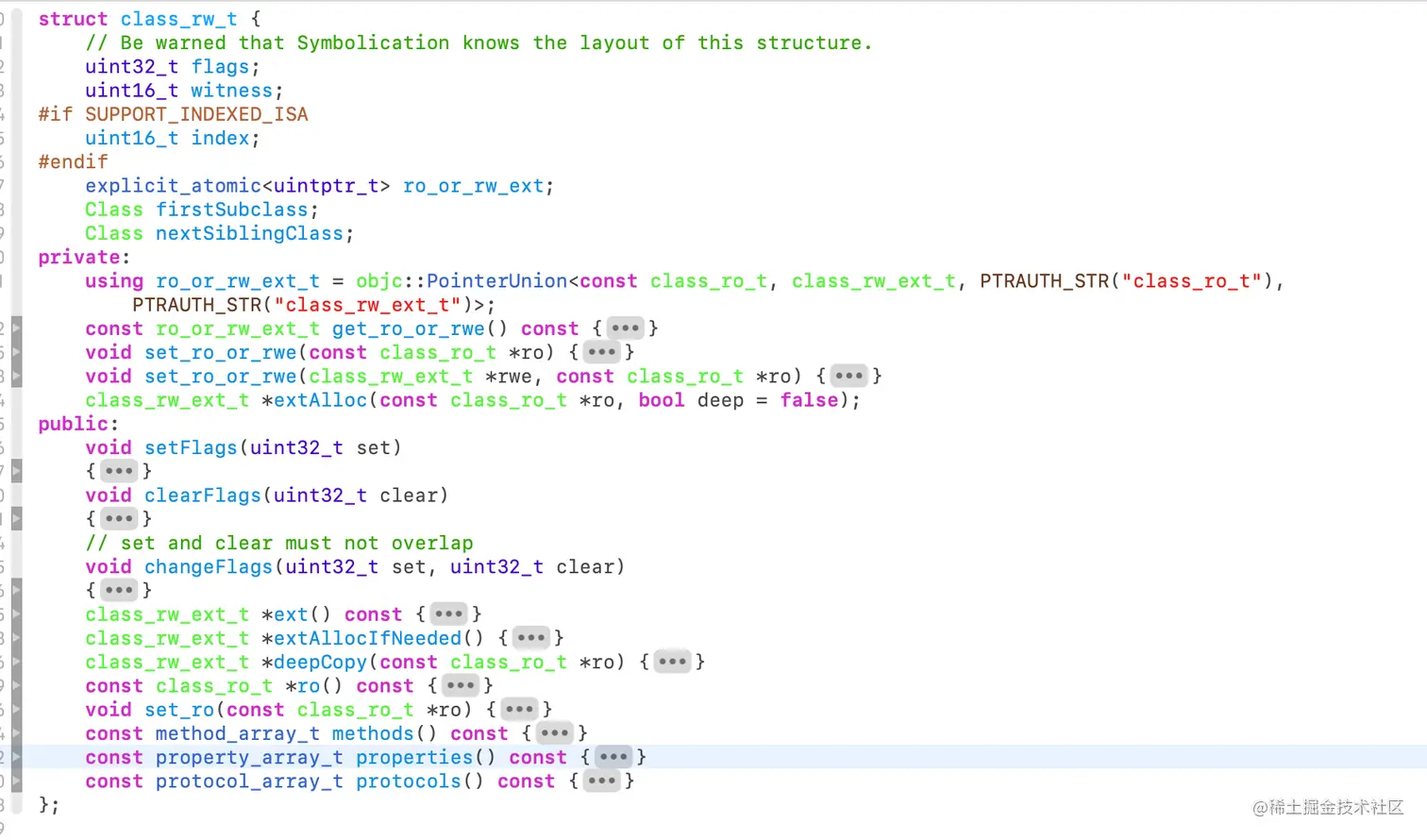Expand the clearFlags folded body

(x=119, y=518)
